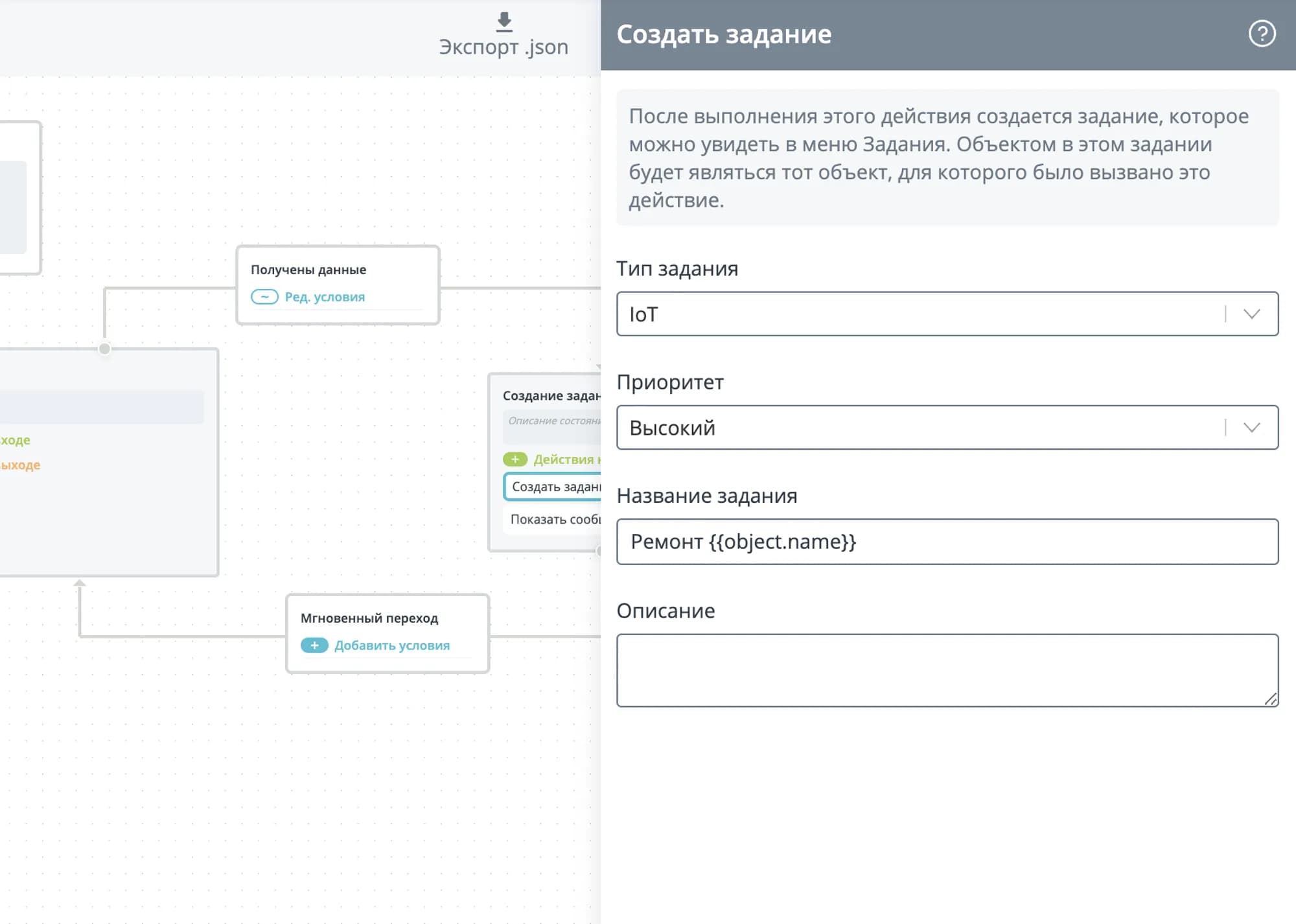Click the Название задания input field
The image size is (1296, 924).
[946, 542]
